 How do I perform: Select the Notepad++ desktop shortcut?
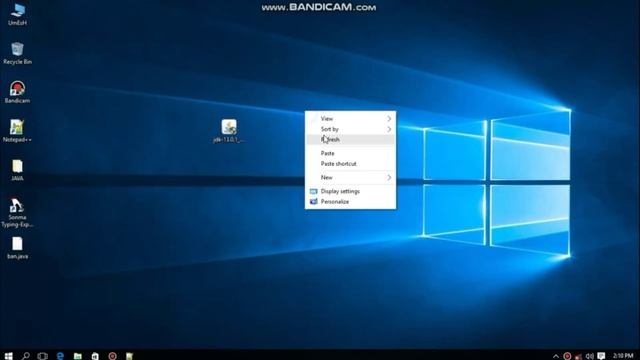point(17,131)
